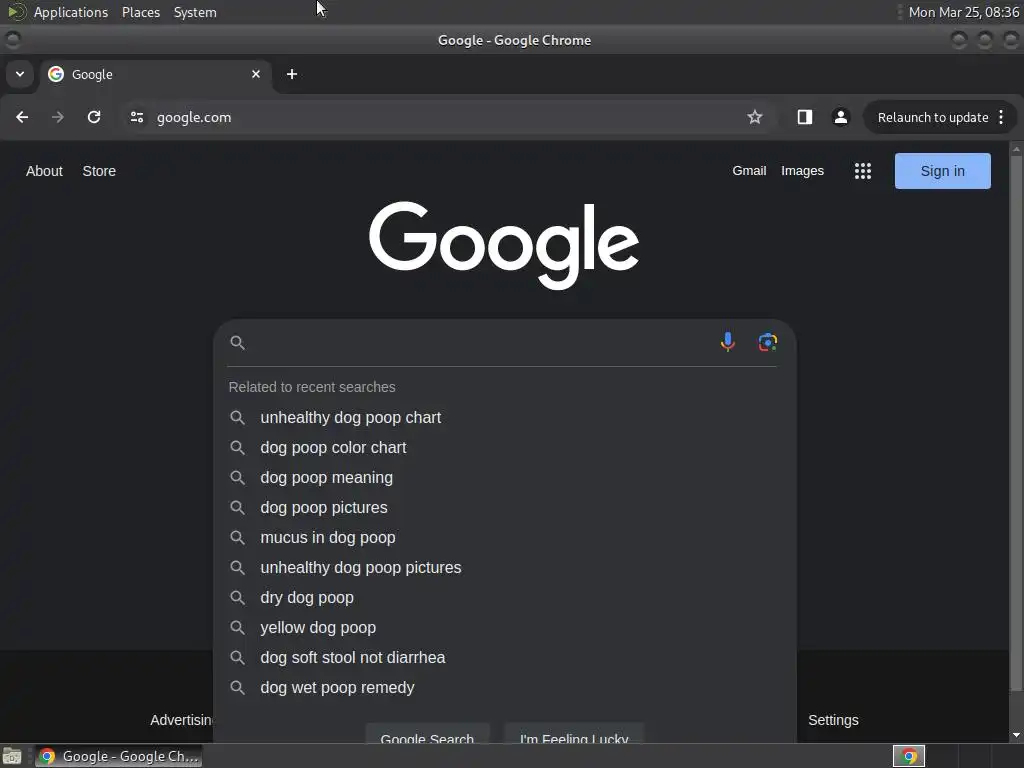Select suggestion 'dog wet poop remedy'
The width and height of the screenshot is (1024, 768).
click(337, 688)
